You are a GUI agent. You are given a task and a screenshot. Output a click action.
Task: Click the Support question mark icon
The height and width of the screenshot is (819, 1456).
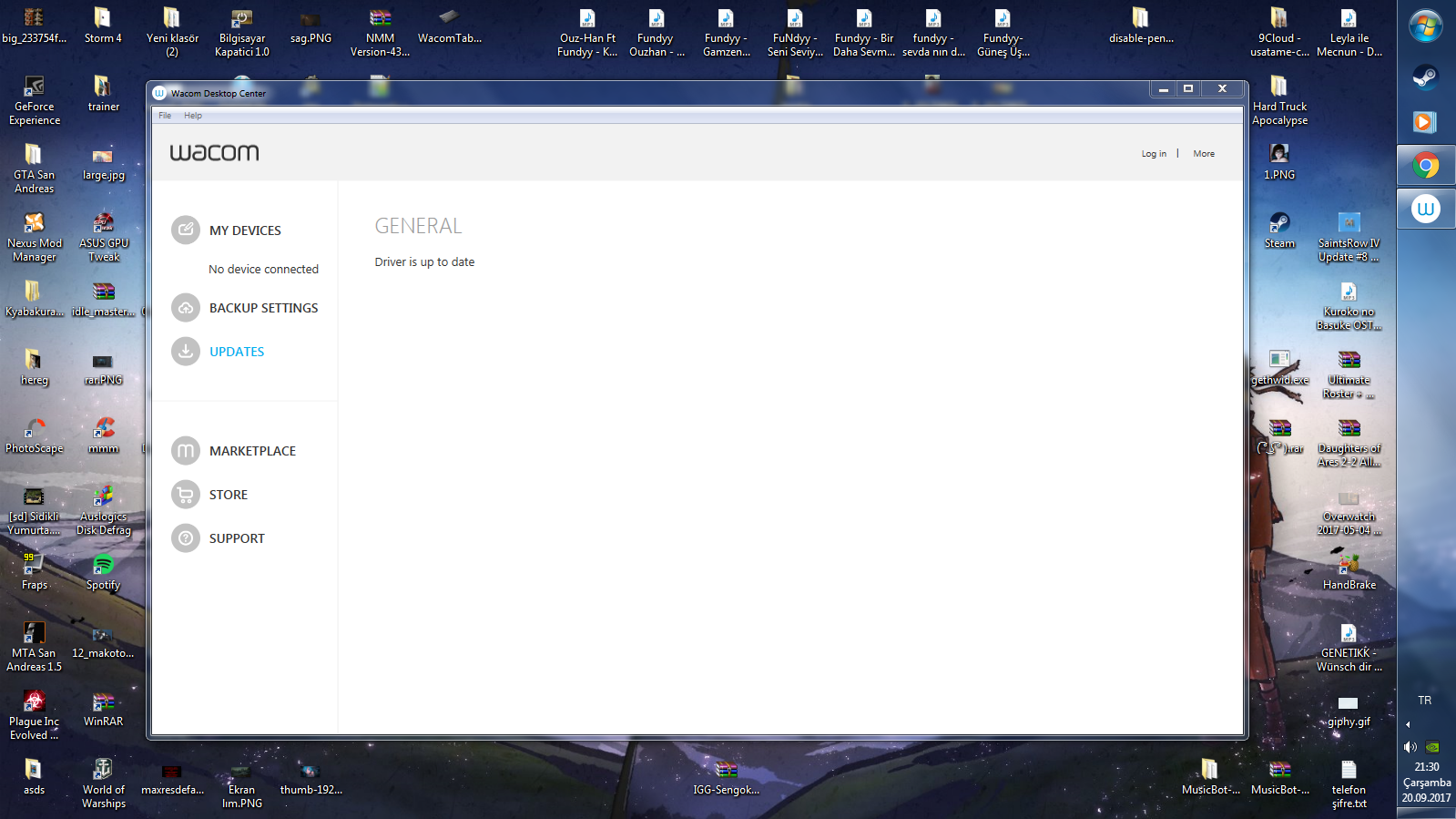tap(186, 538)
